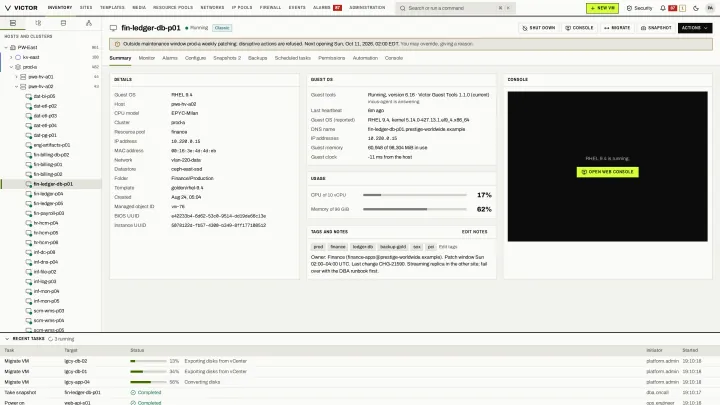Viewport: 720px width, 405px height.
Task: Collapse the pwe-hv-a02 host node
Action: tap(16, 86)
